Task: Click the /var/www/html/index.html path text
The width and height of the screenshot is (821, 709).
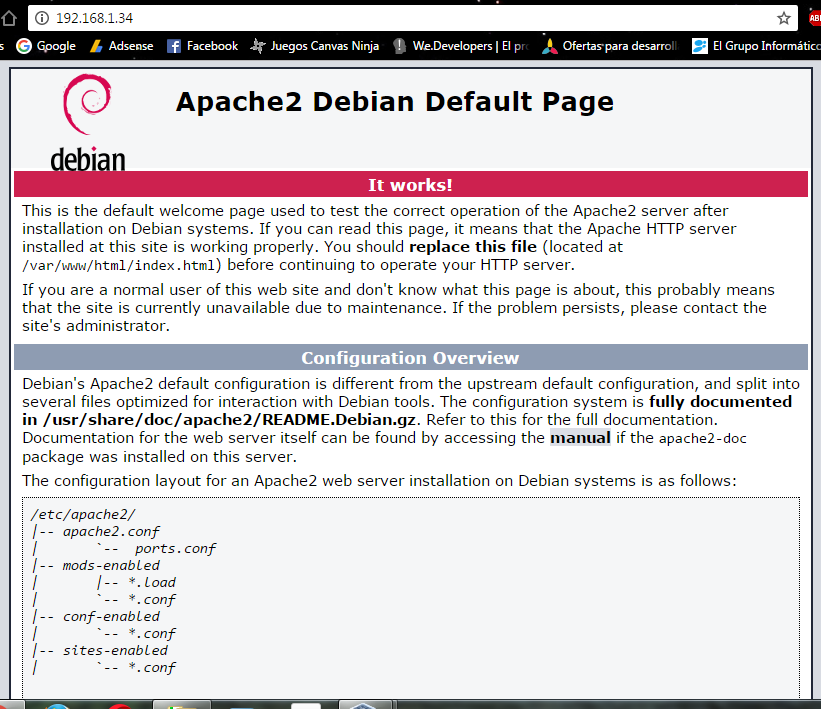Action: [x=120, y=265]
